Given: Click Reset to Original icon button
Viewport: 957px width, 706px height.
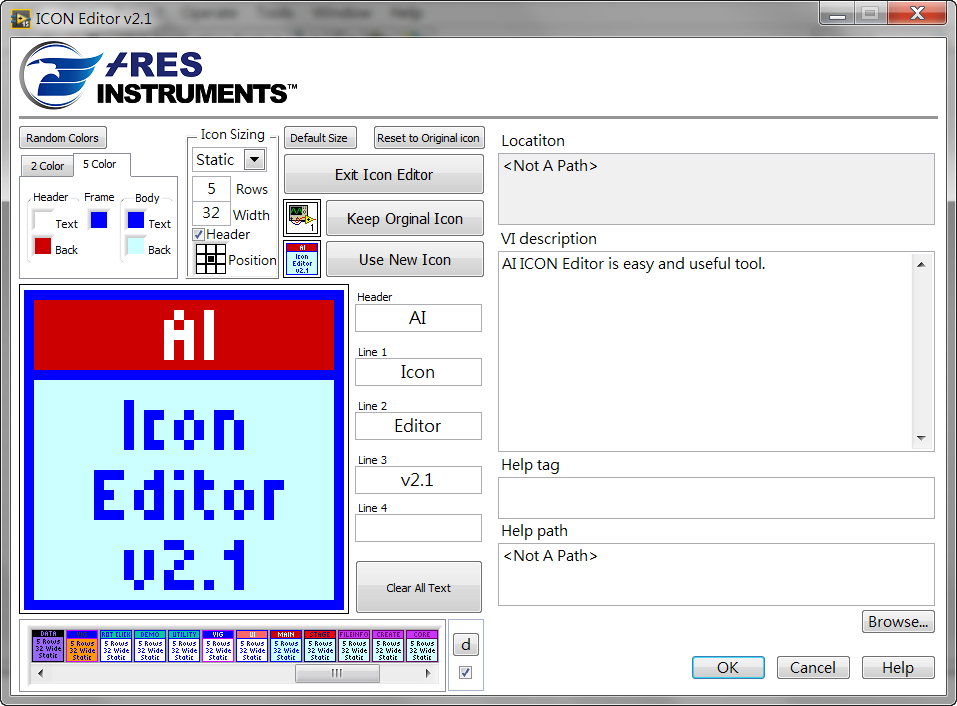Looking at the screenshot, I should pyautogui.click(x=428, y=138).
